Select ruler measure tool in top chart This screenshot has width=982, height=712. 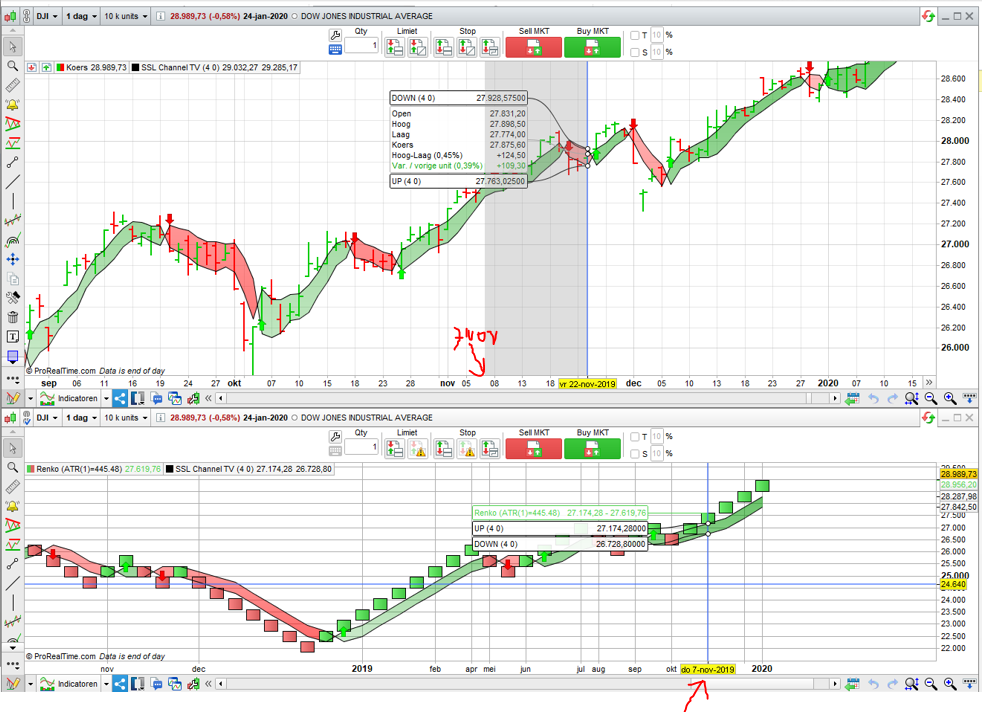13,85
